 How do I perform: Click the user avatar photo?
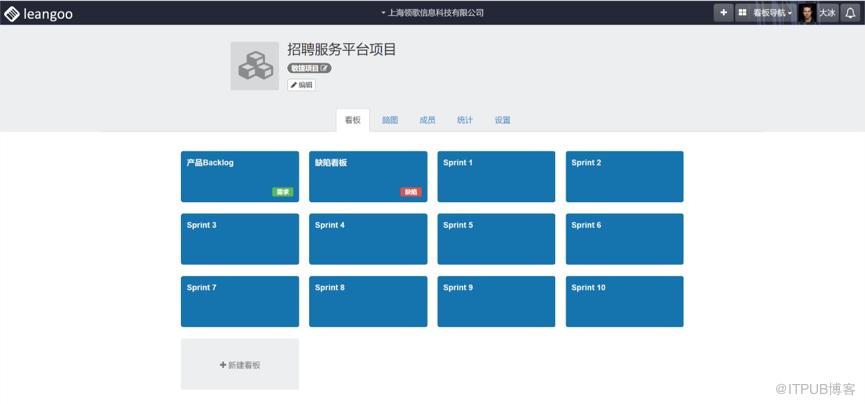(806, 13)
